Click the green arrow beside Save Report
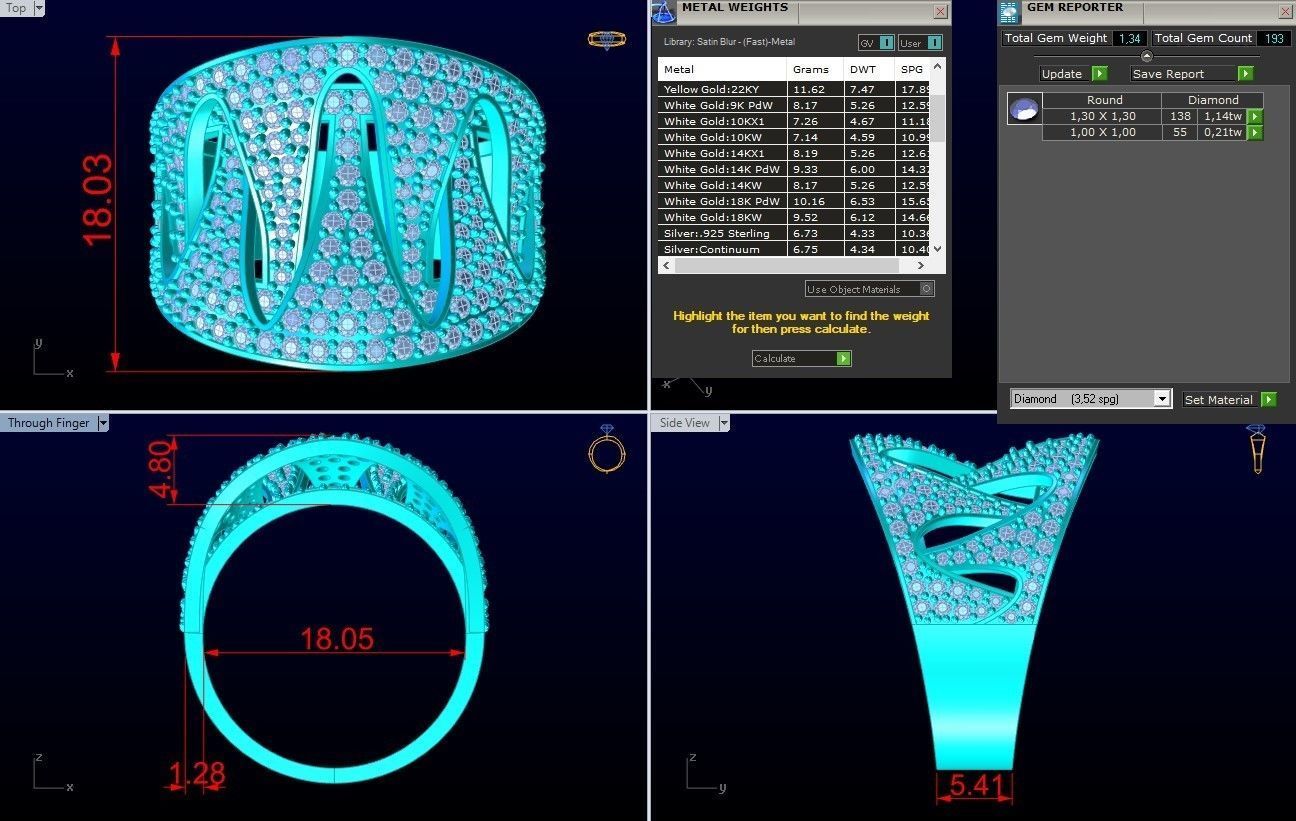The height and width of the screenshot is (821, 1296). (1245, 74)
